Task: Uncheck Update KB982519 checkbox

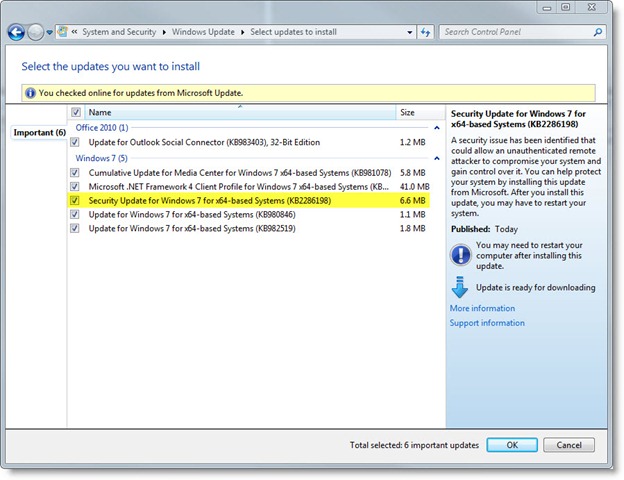Action: click(74, 228)
